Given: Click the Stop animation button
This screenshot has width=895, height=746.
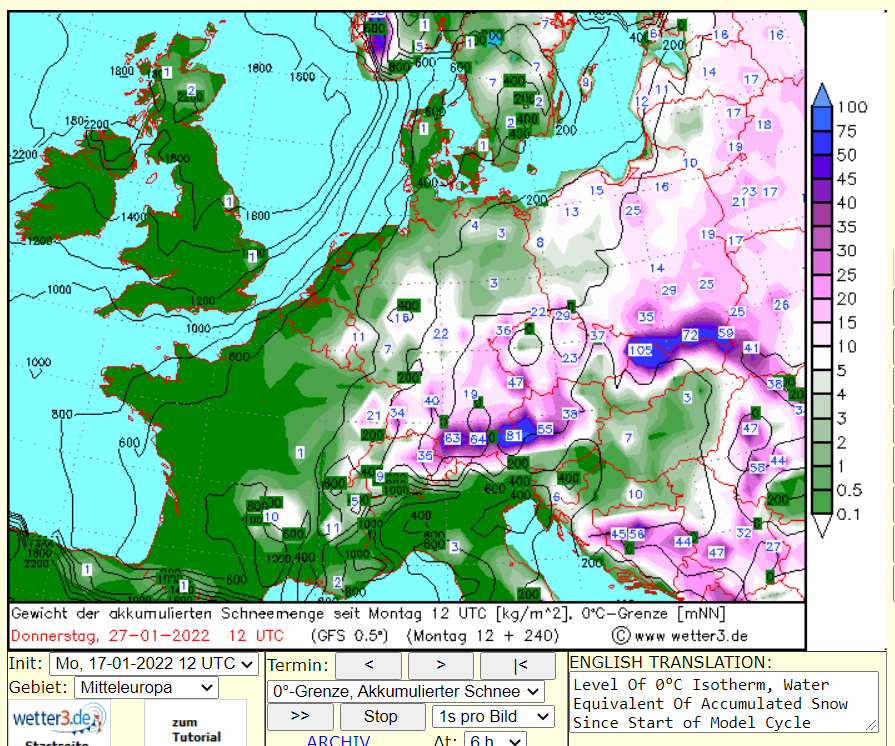Looking at the screenshot, I should point(381,716).
